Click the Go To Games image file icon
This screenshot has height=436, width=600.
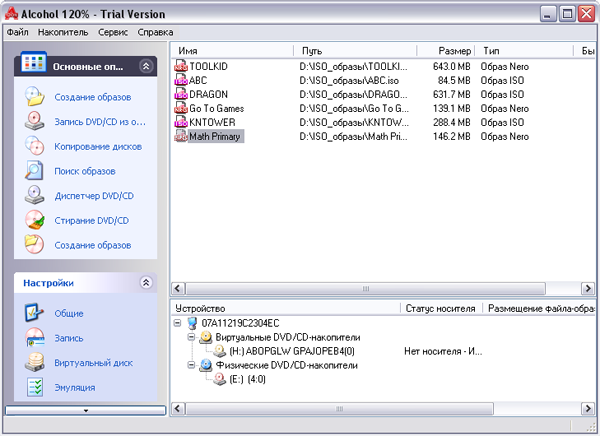(181, 108)
